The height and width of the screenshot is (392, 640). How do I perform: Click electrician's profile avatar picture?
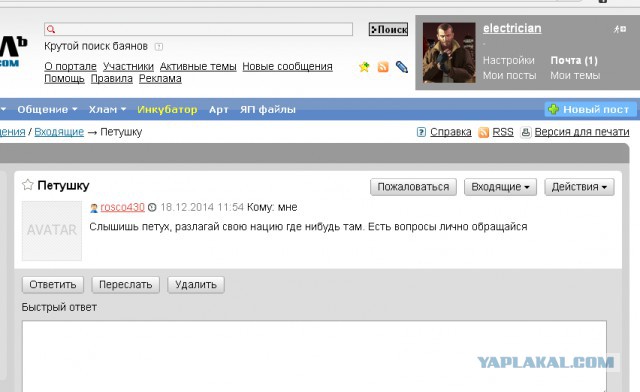pos(449,53)
